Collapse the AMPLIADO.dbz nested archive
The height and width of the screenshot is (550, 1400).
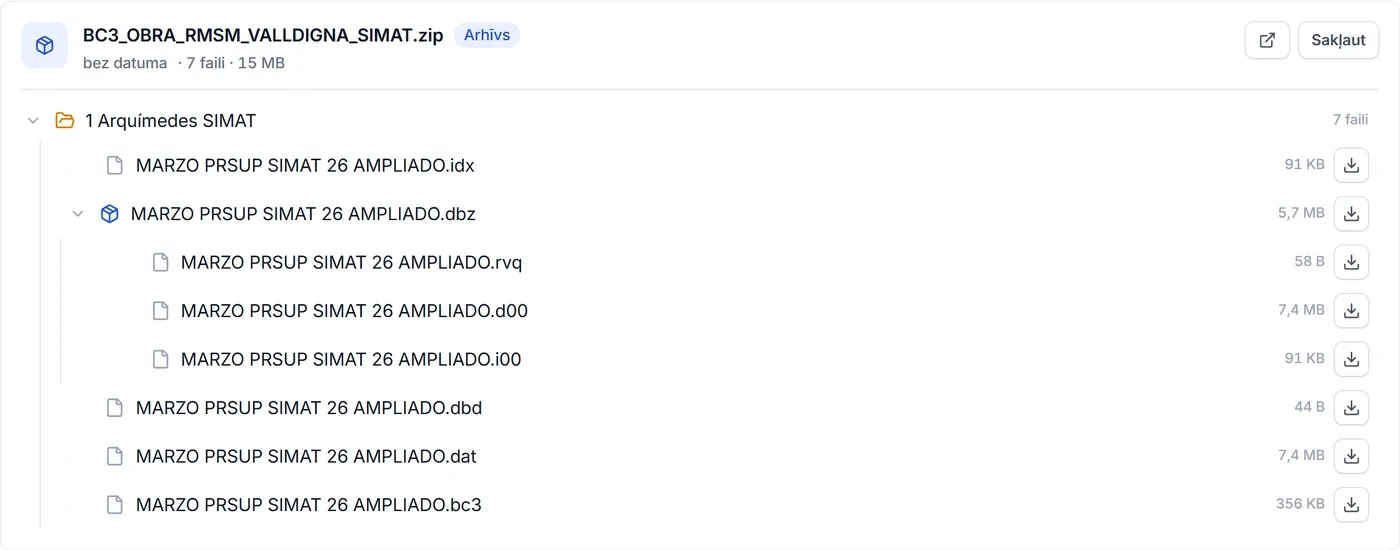point(78,214)
